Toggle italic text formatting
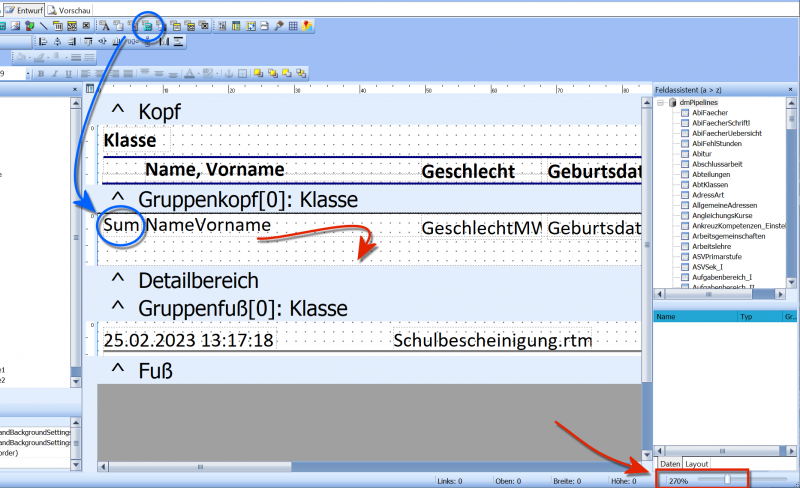This screenshot has height=488, width=800. 55,74
